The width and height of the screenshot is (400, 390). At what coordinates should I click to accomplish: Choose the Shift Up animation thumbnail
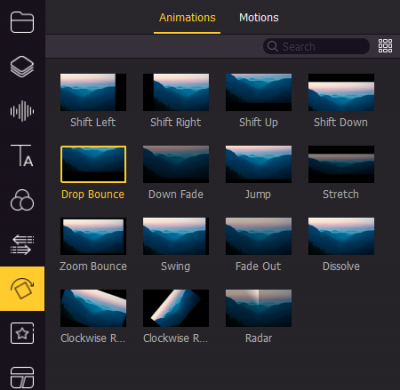tap(258, 92)
